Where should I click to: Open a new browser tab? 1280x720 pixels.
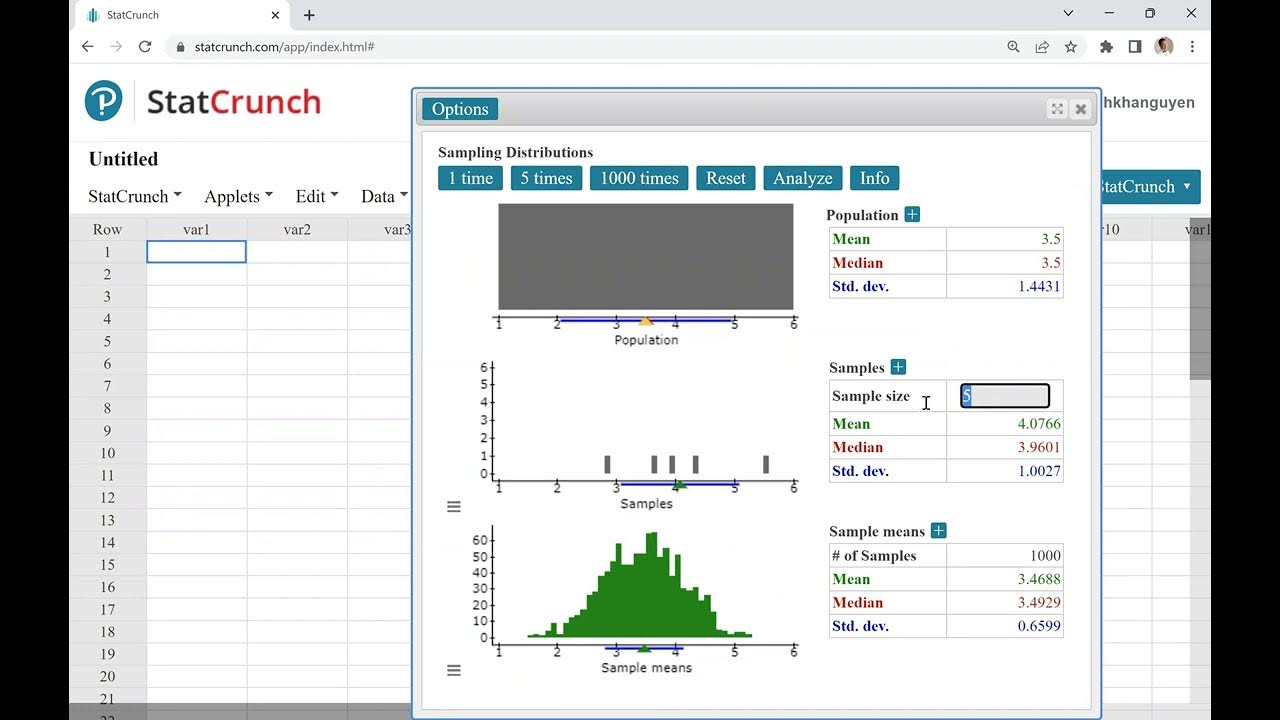(309, 15)
